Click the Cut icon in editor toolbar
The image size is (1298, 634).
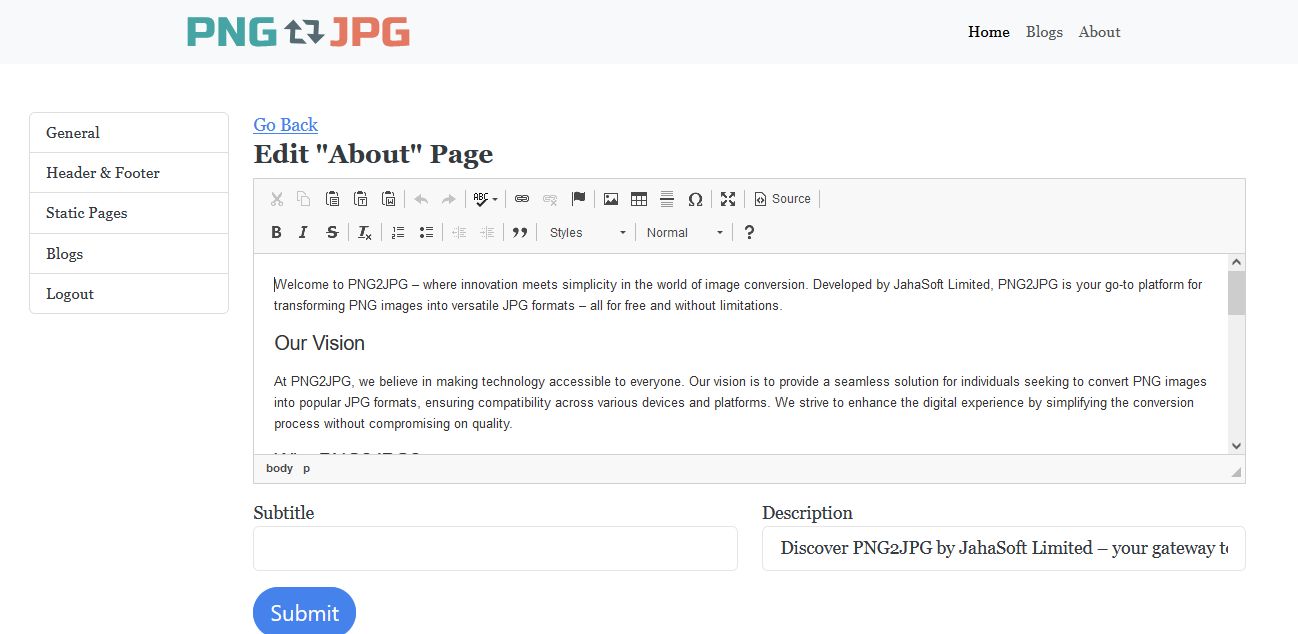277,199
